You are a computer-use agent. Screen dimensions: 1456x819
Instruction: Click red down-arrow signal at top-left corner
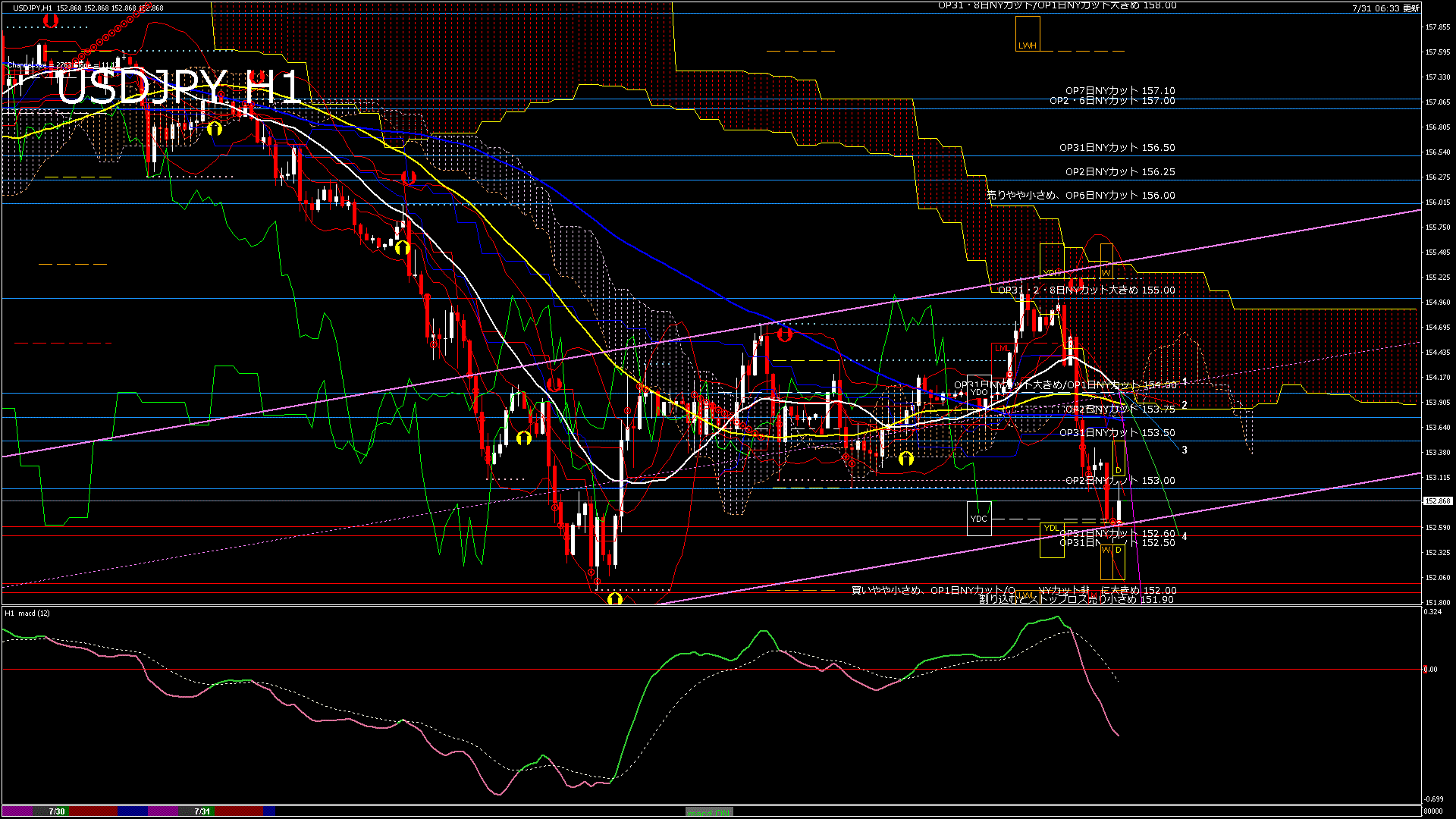click(x=51, y=20)
